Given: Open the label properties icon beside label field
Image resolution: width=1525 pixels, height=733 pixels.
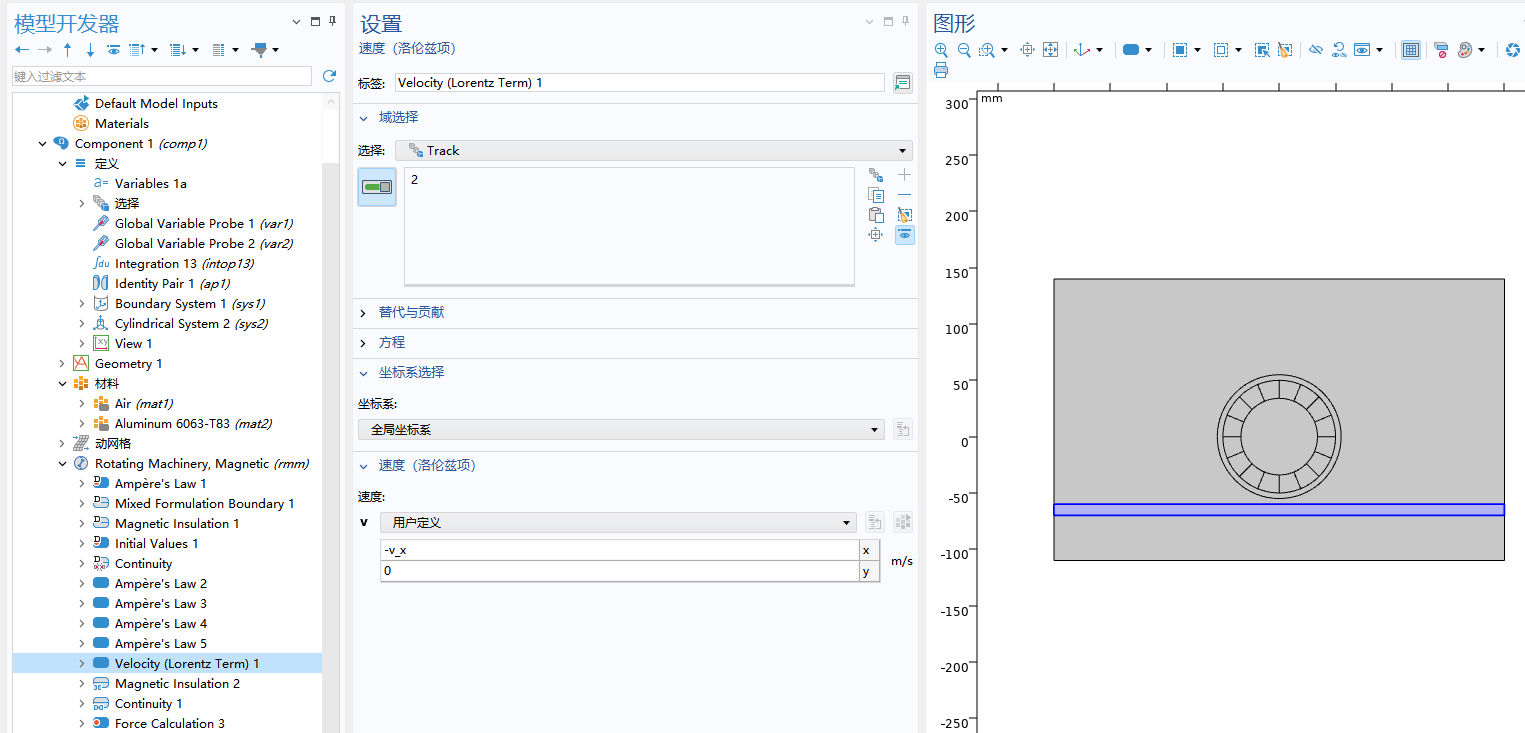Looking at the screenshot, I should pos(903,83).
